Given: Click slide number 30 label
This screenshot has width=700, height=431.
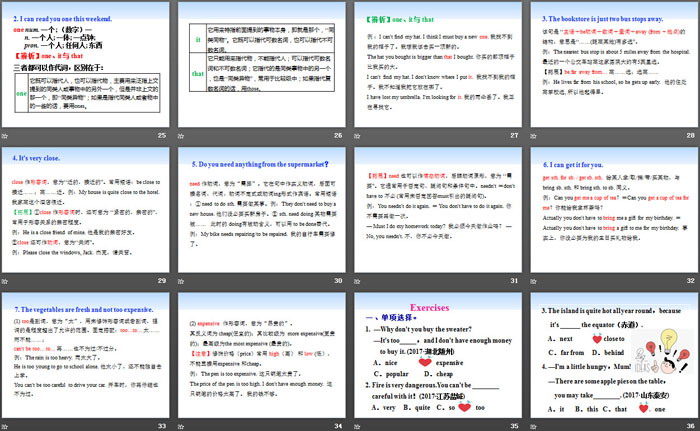Looking at the screenshot, I should pyautogui.click(x=338, y=281).
